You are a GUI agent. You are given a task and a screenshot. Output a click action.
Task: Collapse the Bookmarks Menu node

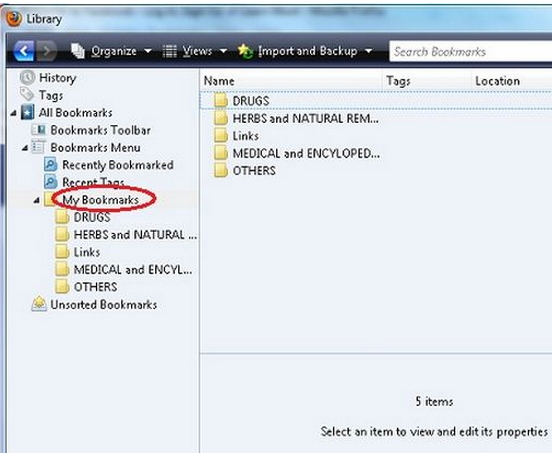25,148
